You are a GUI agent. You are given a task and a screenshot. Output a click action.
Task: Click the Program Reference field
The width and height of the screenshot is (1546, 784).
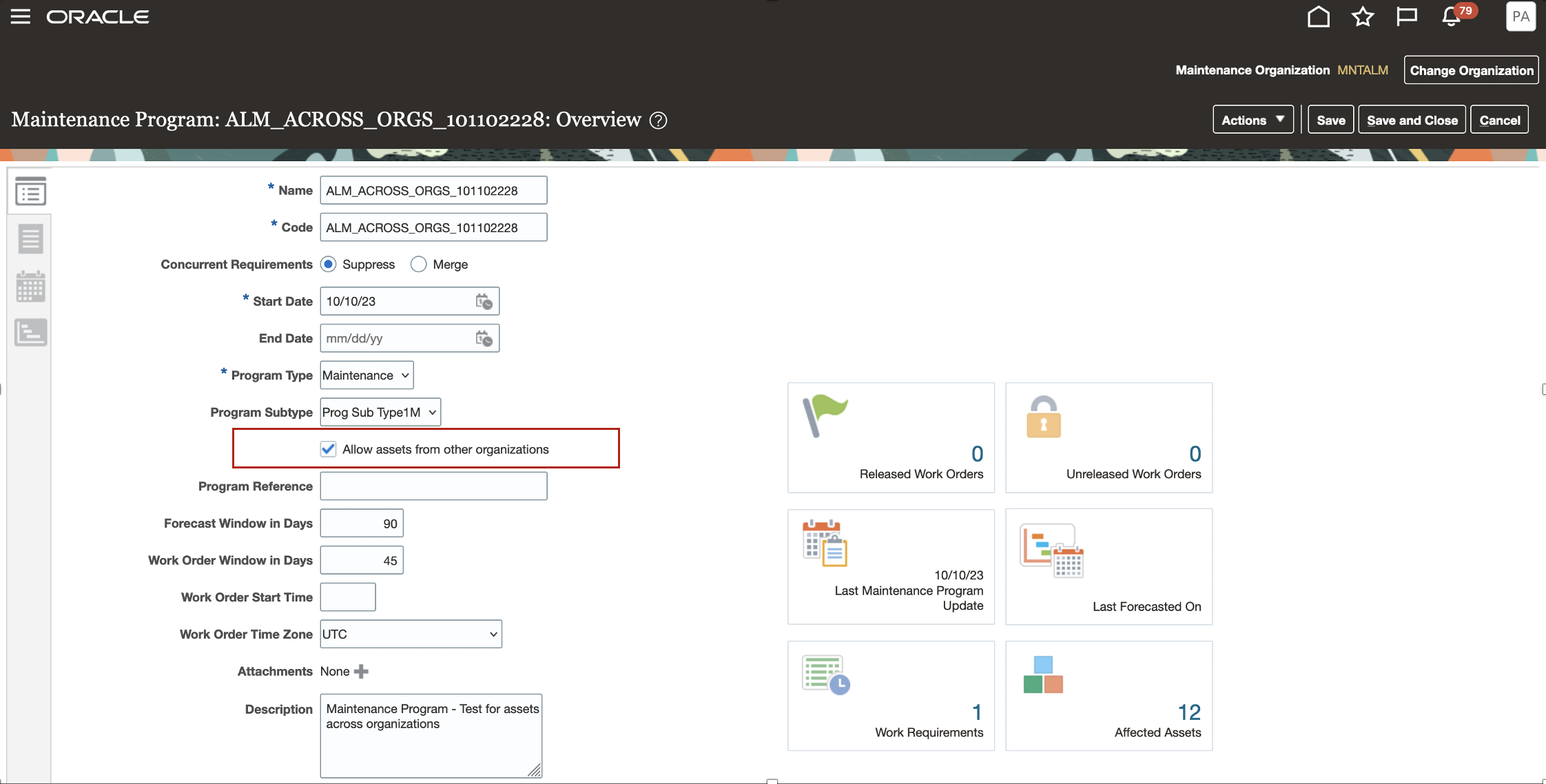point(433,486)
